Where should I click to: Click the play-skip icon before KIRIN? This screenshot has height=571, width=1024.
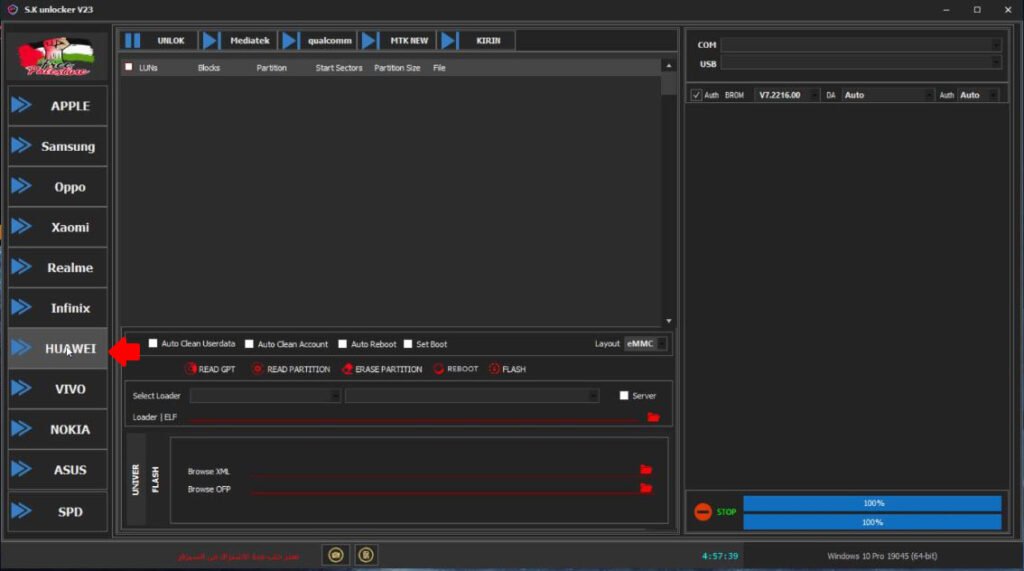pos(449,41)
